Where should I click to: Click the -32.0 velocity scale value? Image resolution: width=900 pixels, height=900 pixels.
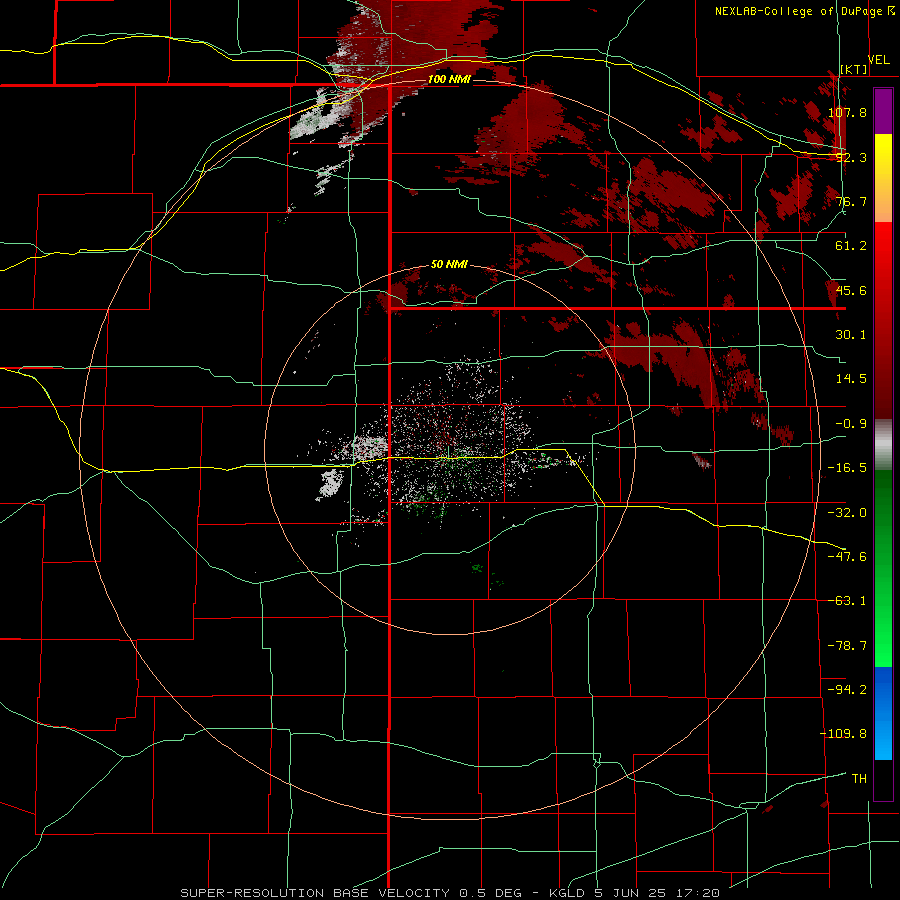click(847, 513)
